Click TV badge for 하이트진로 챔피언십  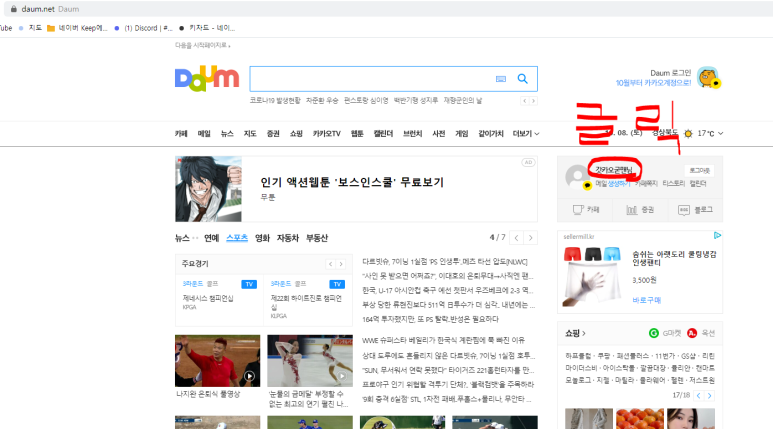[x=337, y=284]
